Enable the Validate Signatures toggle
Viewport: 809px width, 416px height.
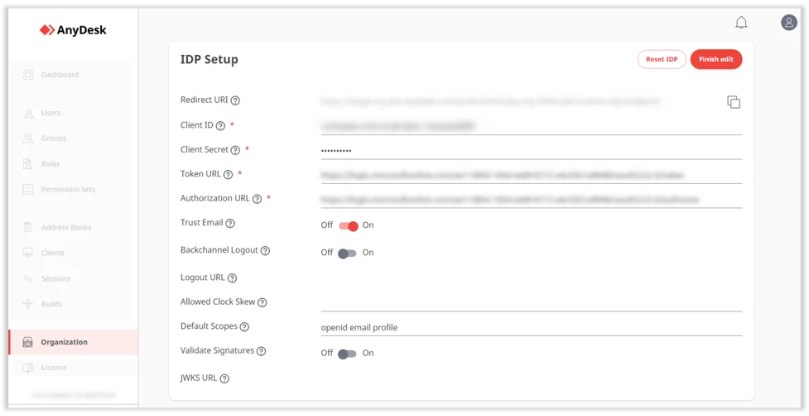tap(347, 353)
